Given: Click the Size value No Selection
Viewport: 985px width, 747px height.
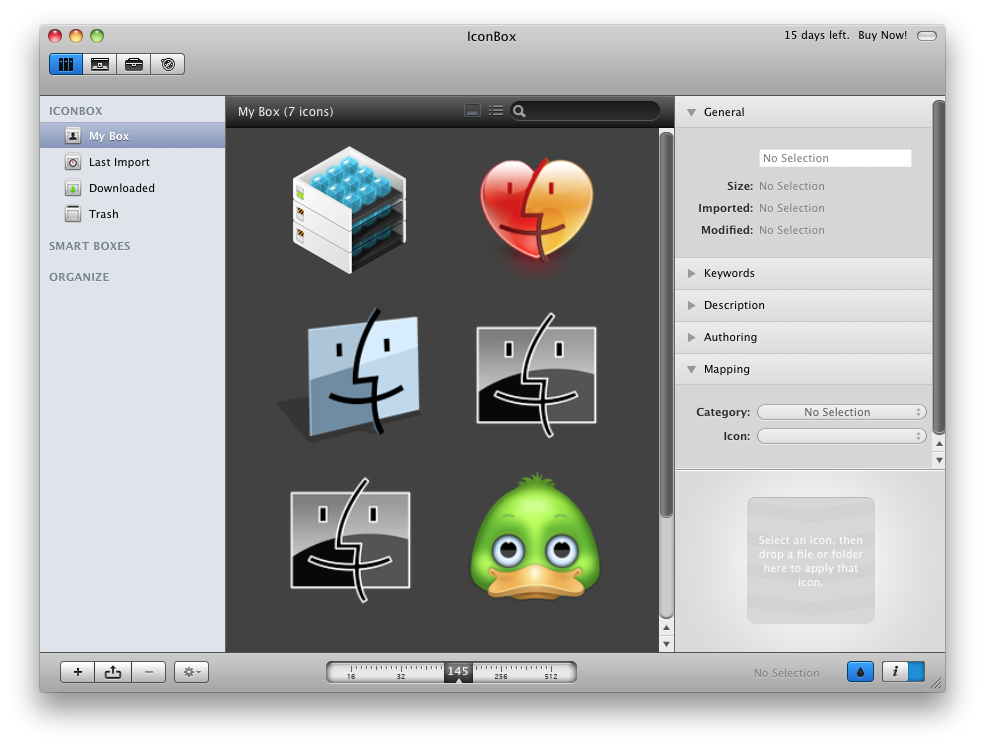Looking at the screenshot, I should click(x=792, y=186).
